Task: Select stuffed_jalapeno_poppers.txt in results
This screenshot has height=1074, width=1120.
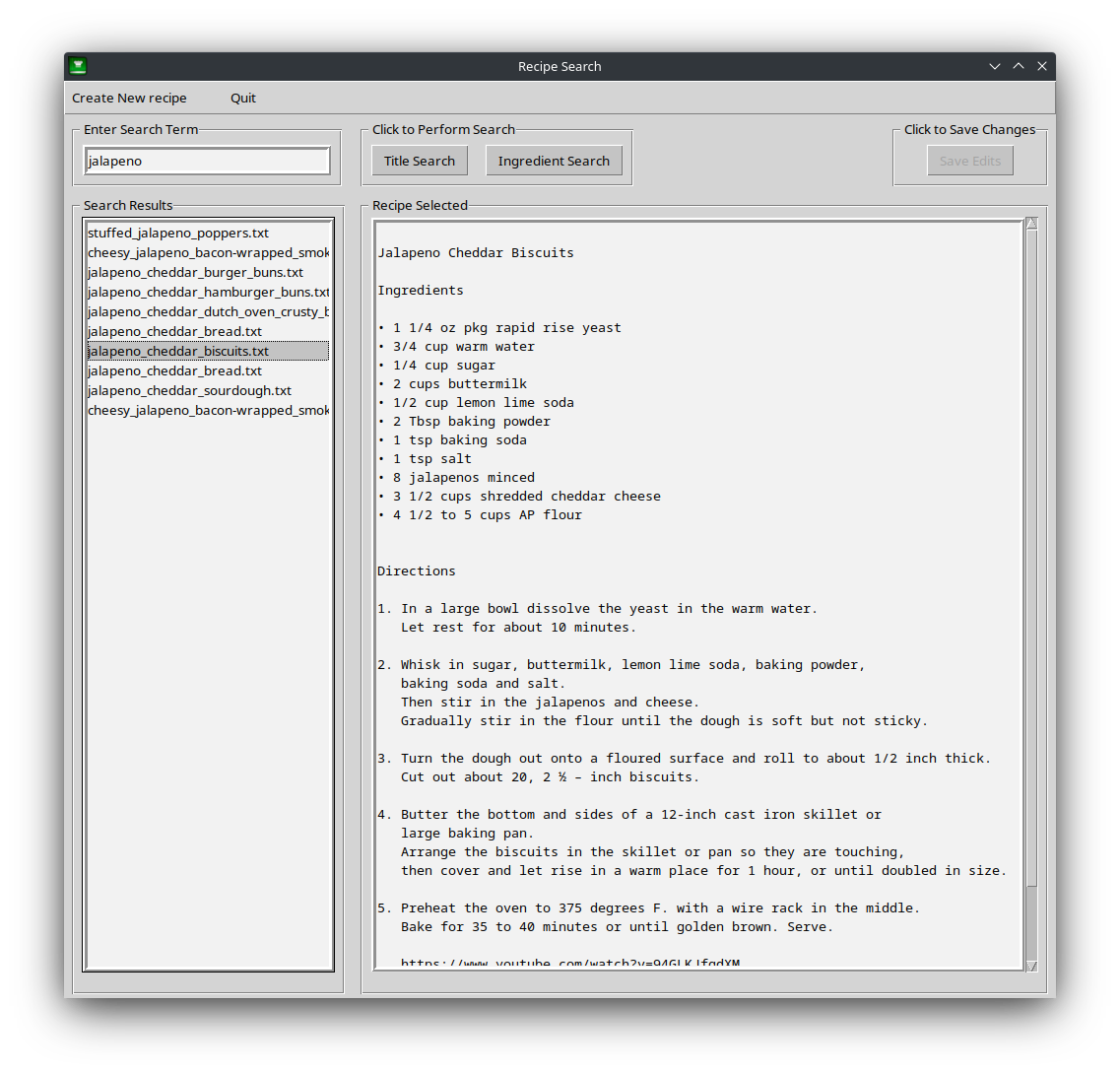Action: coord(208,233)
